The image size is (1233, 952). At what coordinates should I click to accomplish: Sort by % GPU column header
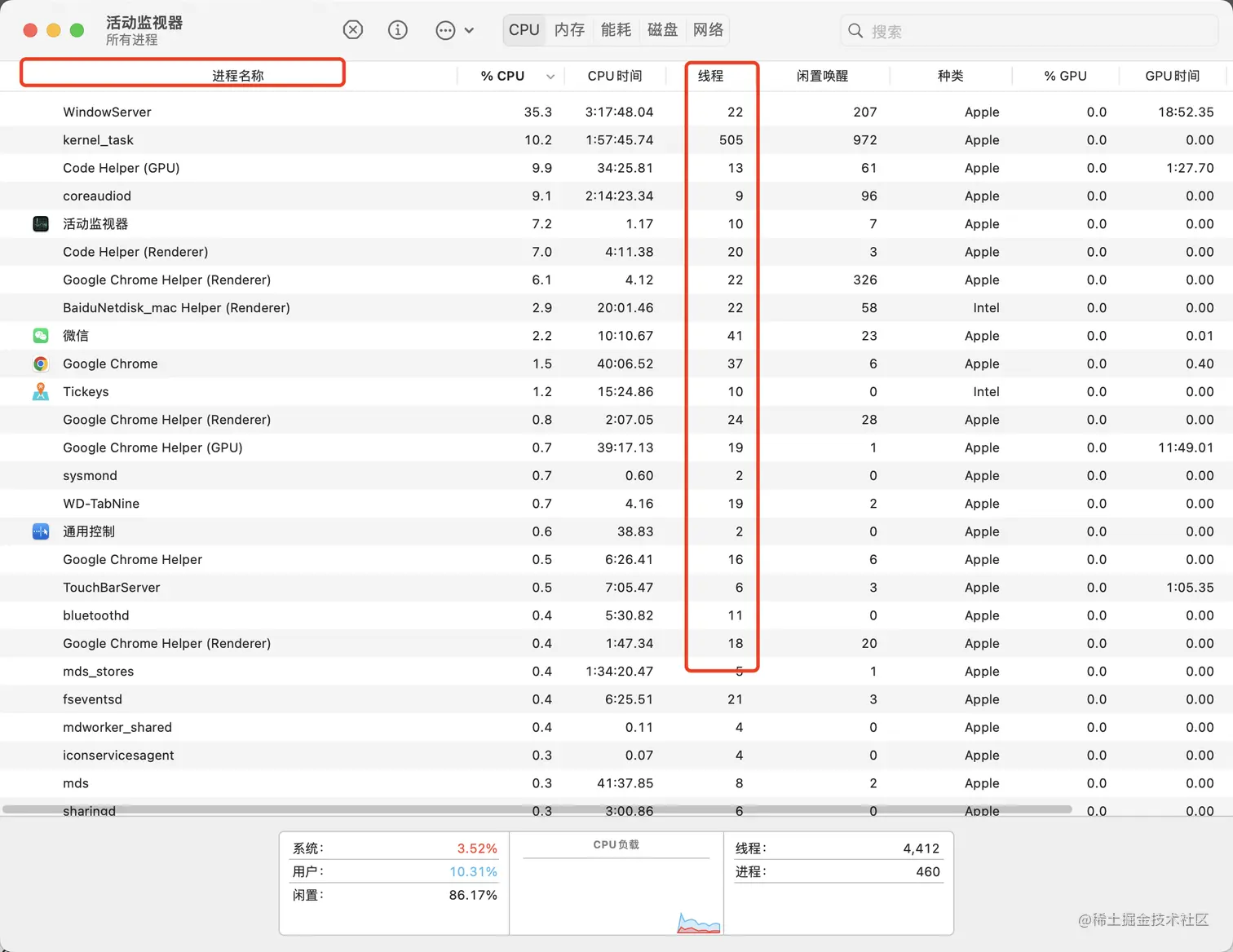1065,76
